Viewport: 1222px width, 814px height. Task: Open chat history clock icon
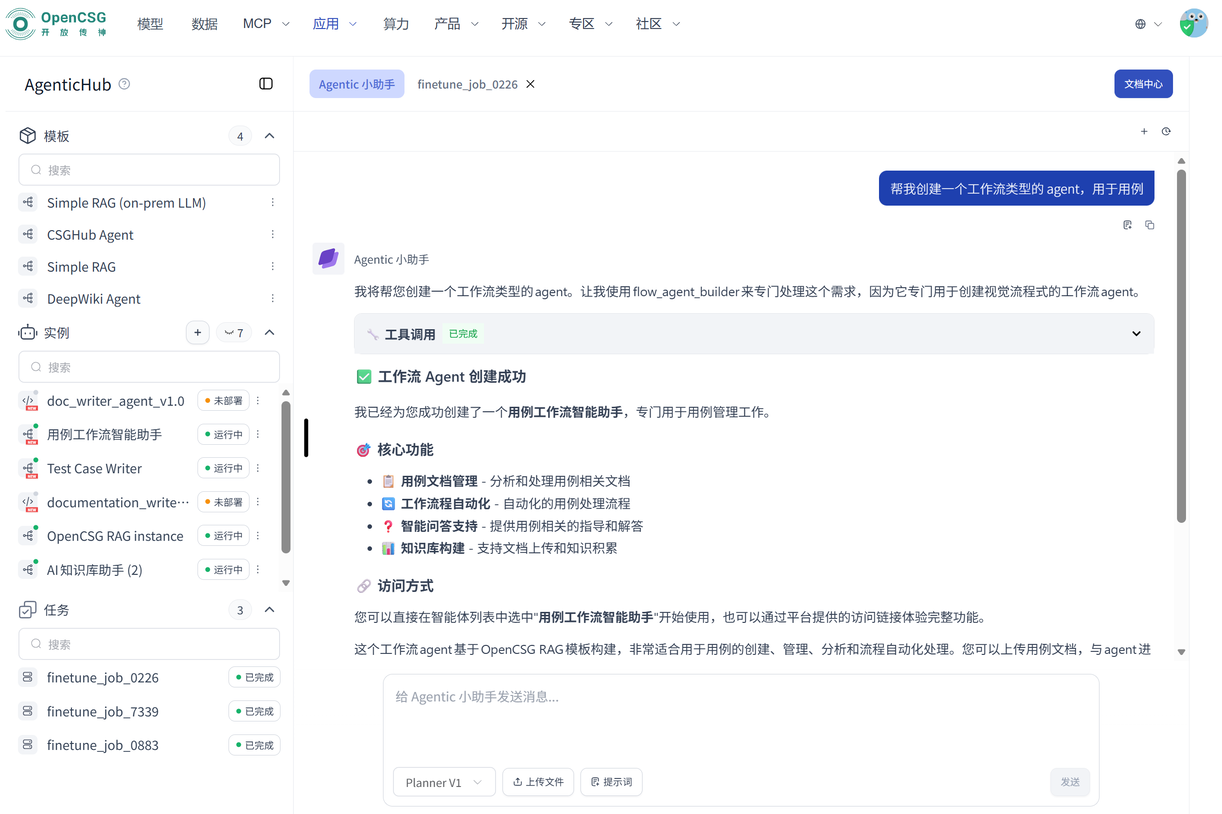[1166, 132]
